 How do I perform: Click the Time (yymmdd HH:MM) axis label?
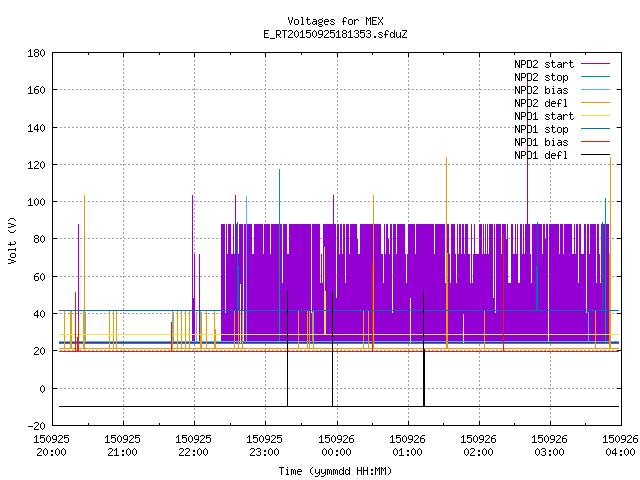pyautogui.click(x=335, y=471)
